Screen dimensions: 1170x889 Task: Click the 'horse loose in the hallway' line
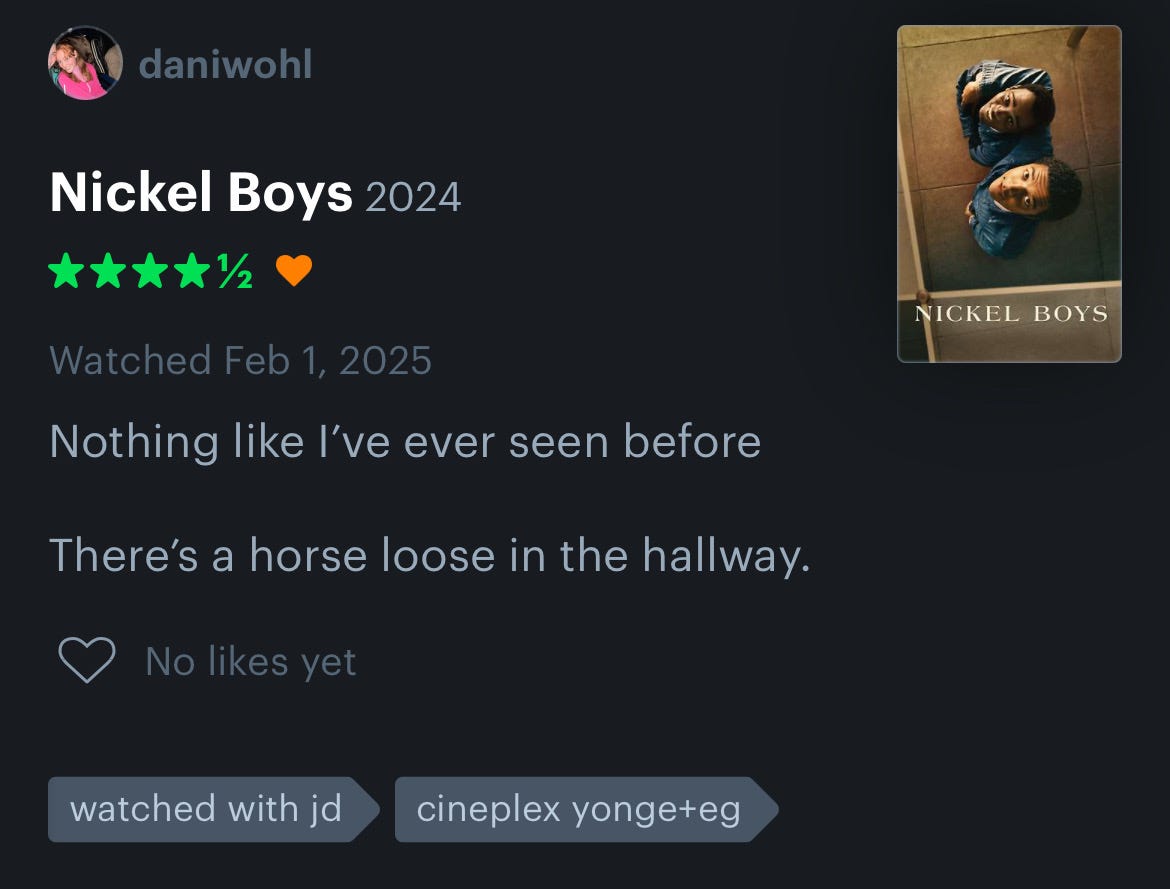pyautogui.click(x=429, y=555)
